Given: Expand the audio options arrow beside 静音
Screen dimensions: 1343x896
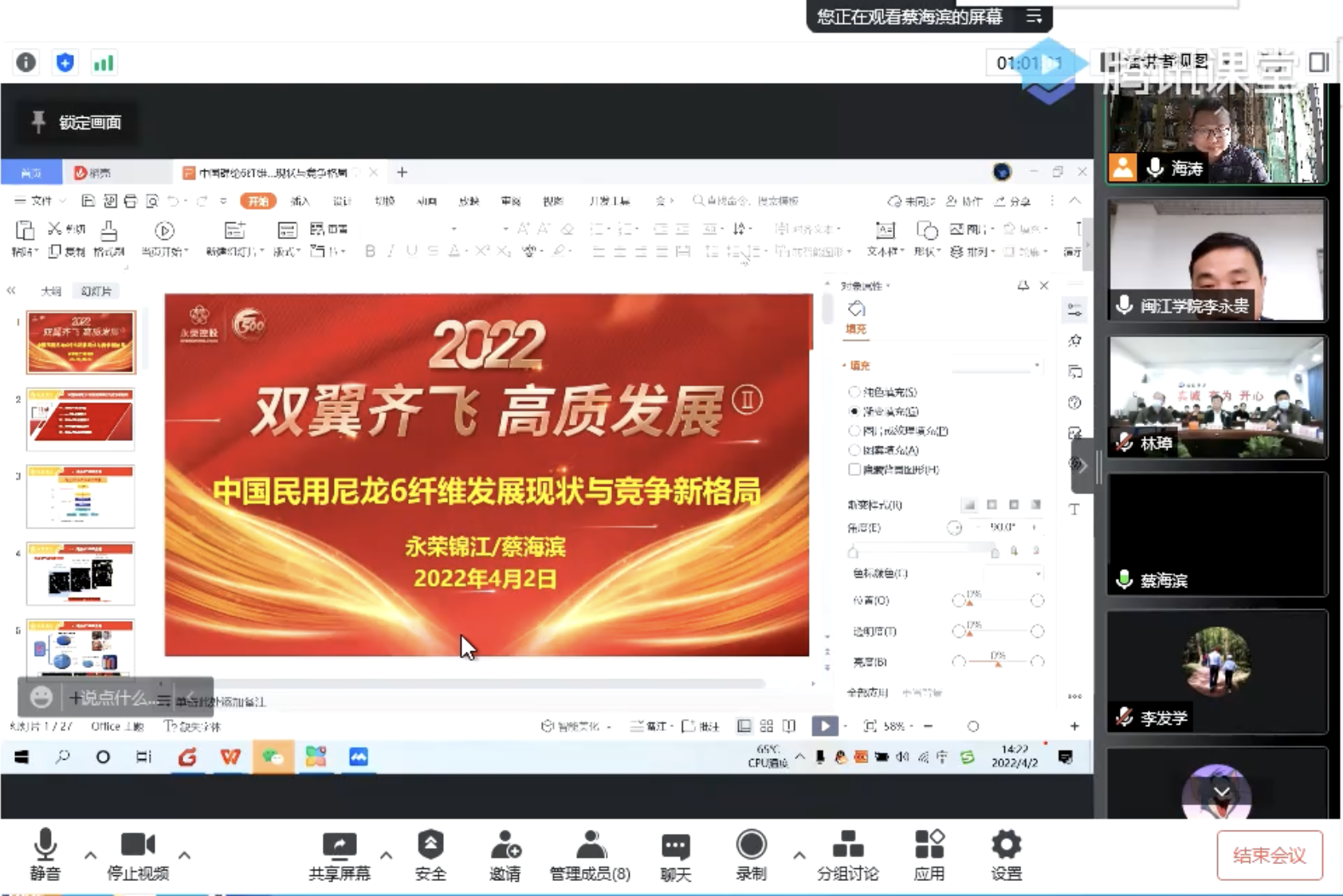Looking at the screenshot, I should tap(90, 855).
